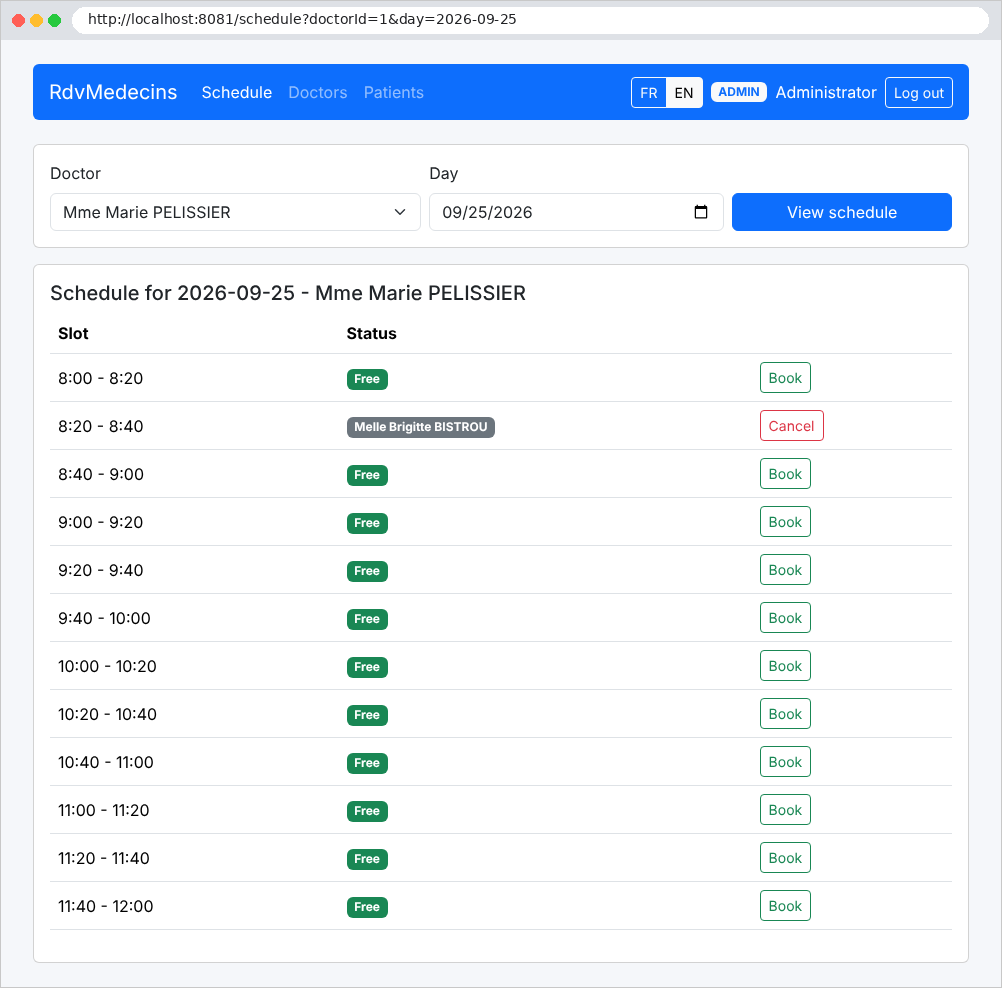Cancel Brigitte BISTROU's 8:20 appointment
Image resolution: width=1002 pixels, height=988 pixels.
coord(791,426)
